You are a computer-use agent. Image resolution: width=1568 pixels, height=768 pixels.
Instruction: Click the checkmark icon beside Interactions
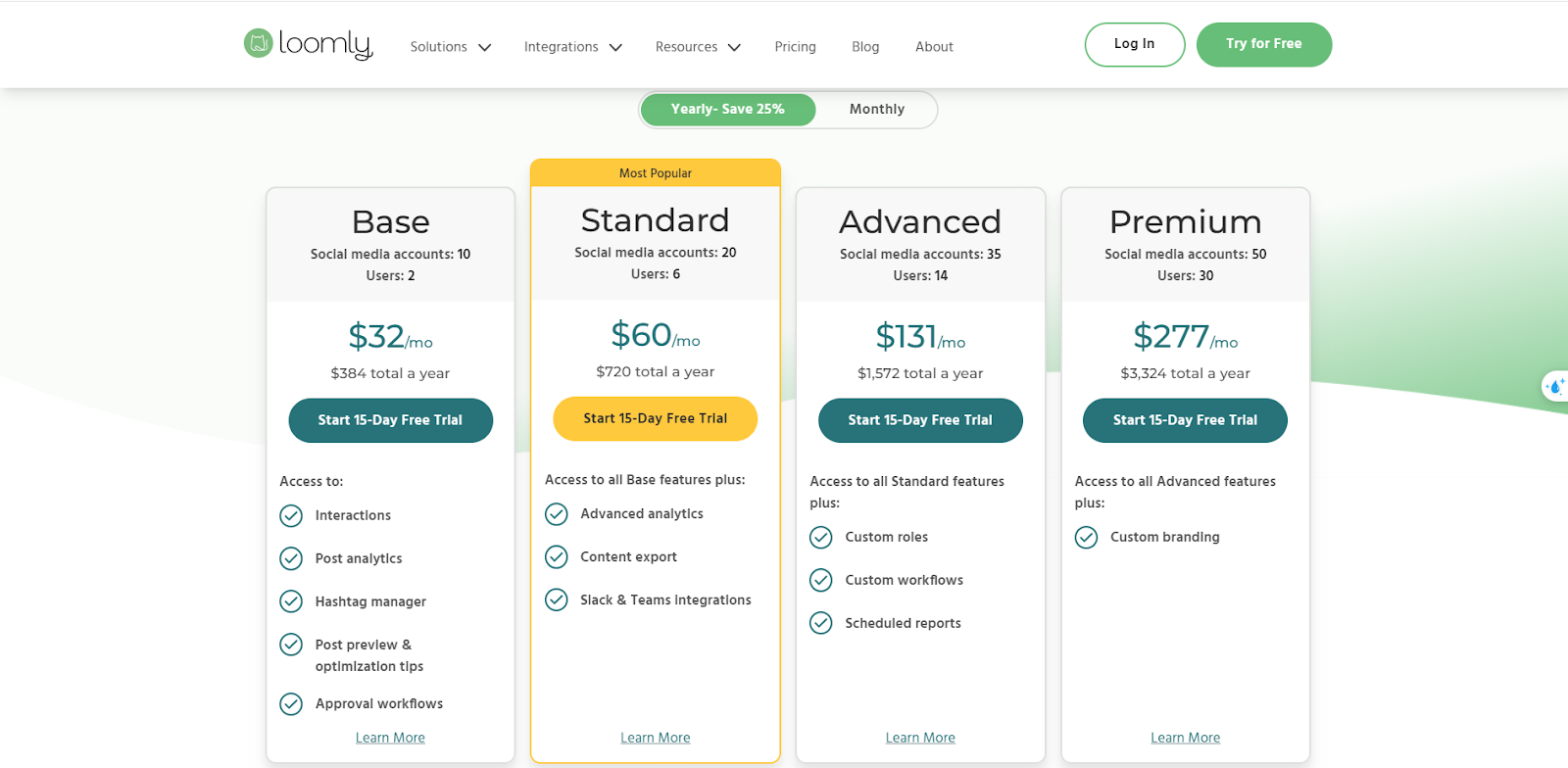291,515
